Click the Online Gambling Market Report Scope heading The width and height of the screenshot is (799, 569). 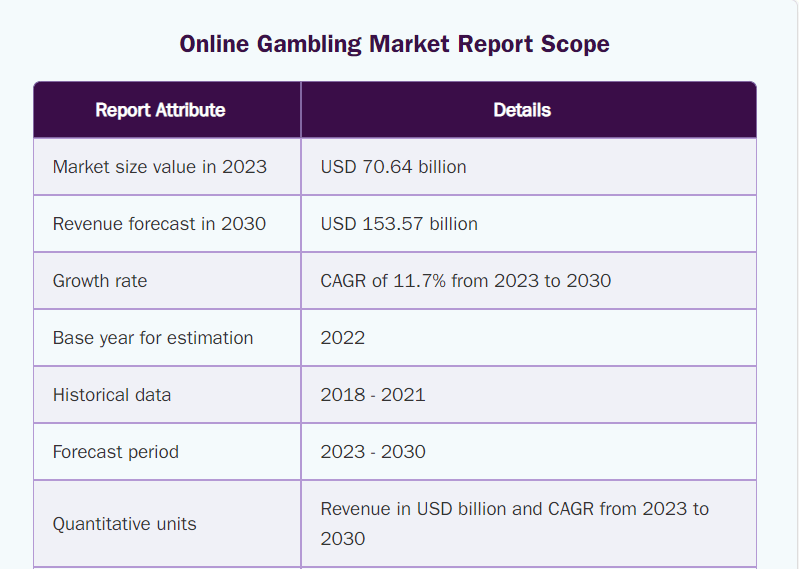coord(394,44)
